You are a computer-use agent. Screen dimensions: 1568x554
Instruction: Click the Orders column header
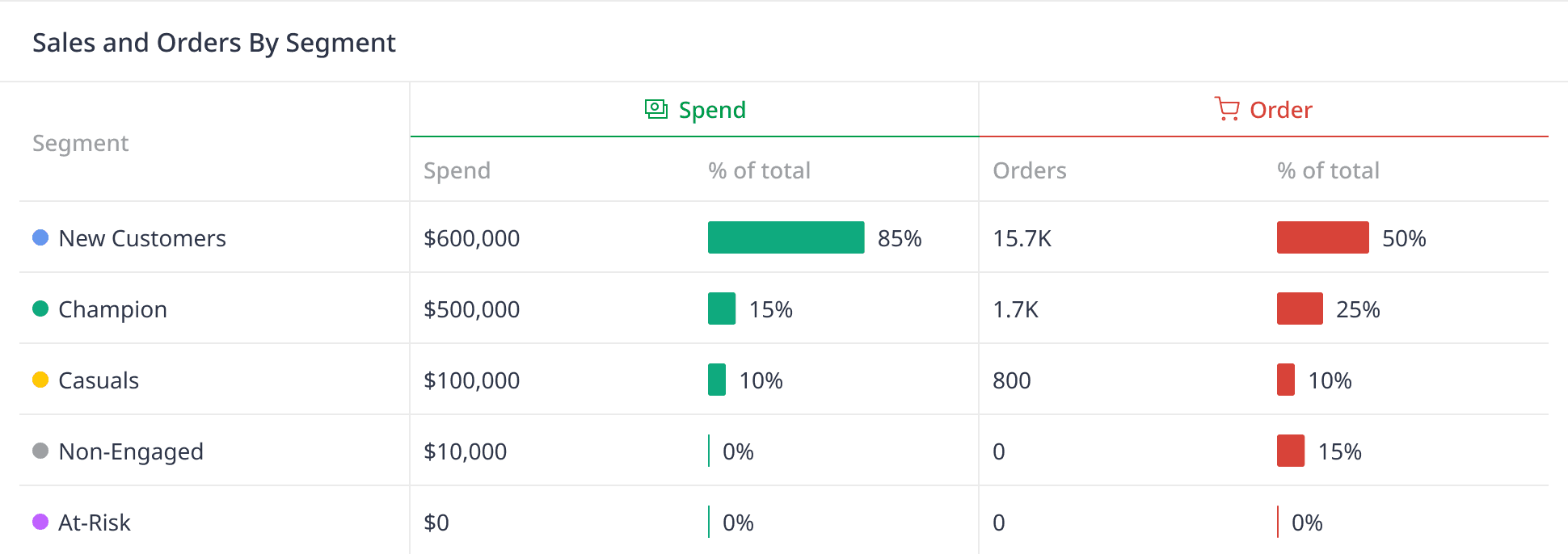(x=1029, y=170)
